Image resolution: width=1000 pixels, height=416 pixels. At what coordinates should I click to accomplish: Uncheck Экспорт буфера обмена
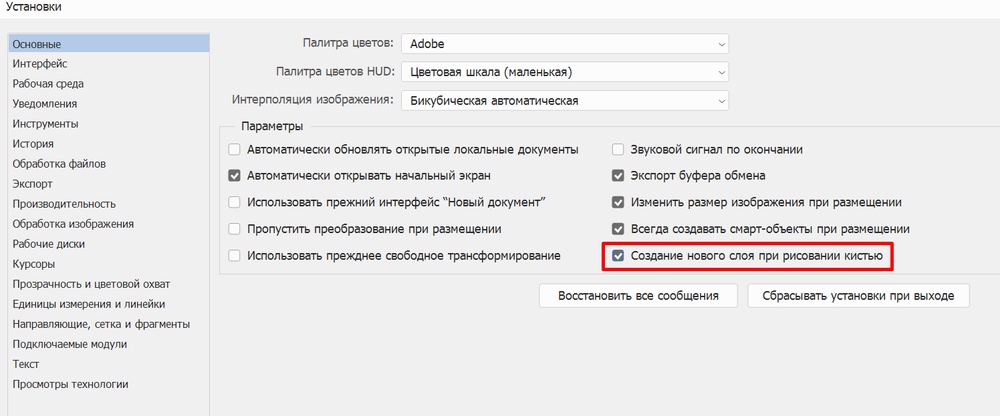pos(619,176)
